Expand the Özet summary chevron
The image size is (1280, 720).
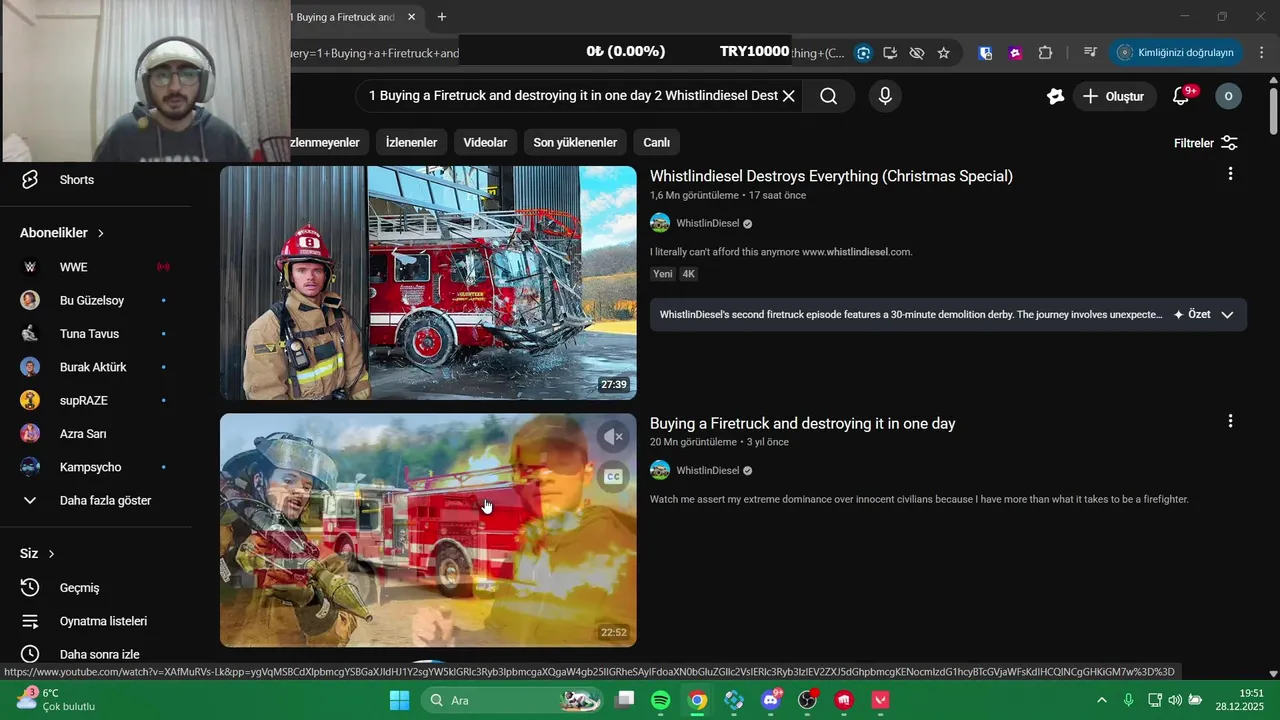[1227, 314]
